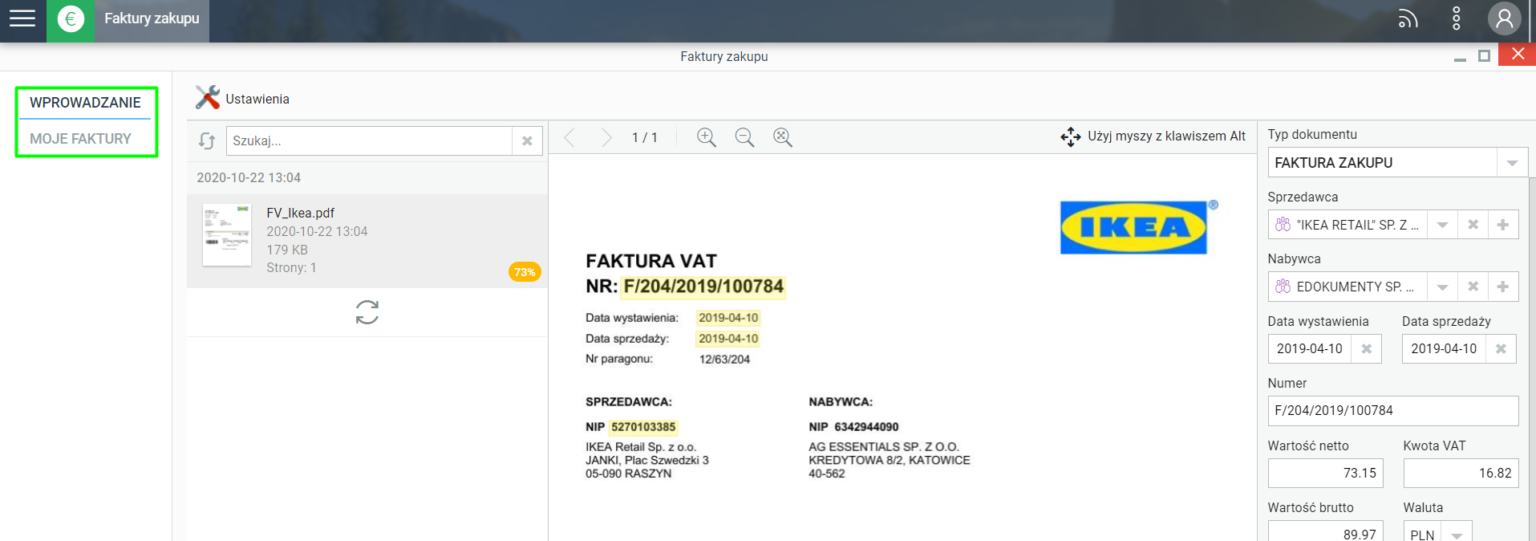This screenshot has width=1536, height=541.
Task: Click the green euro module icon
Action: (70, 19)
